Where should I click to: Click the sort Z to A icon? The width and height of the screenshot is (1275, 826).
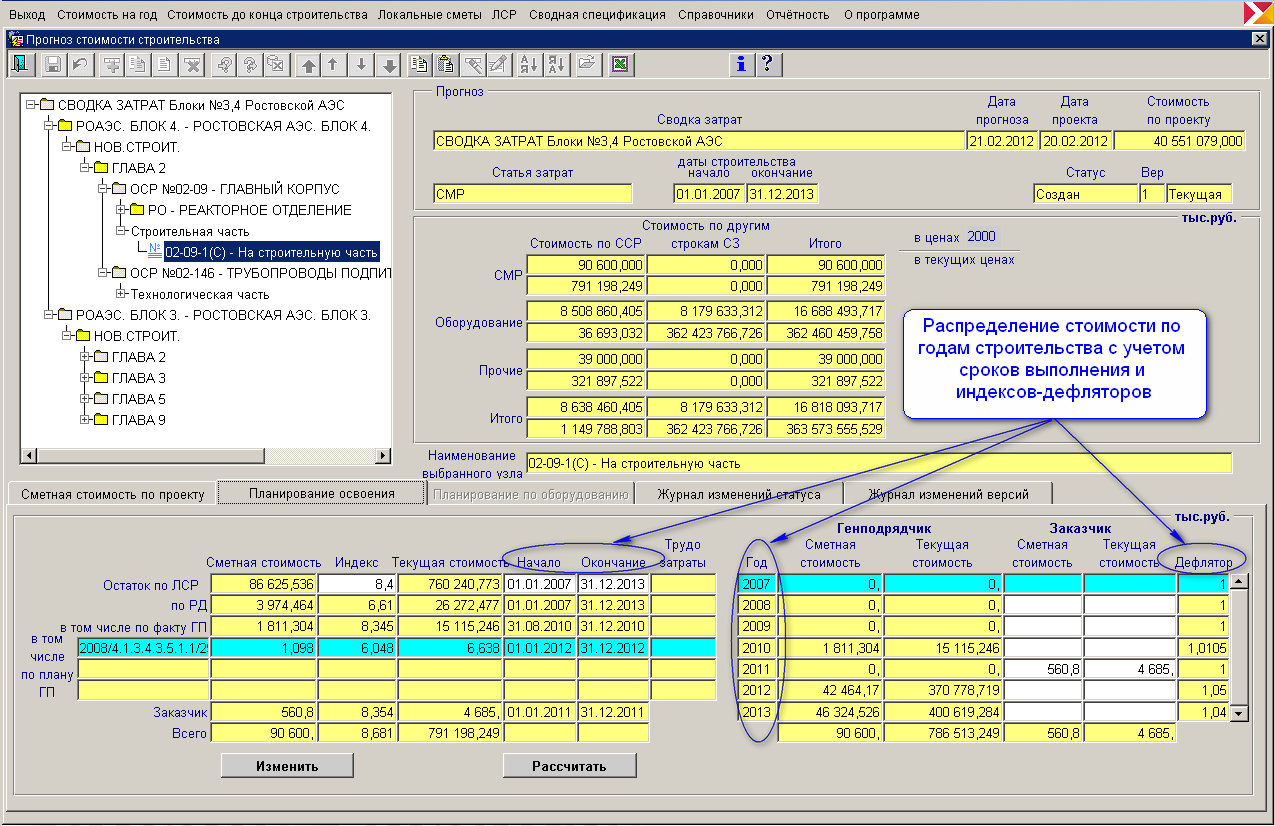(556, 64)
